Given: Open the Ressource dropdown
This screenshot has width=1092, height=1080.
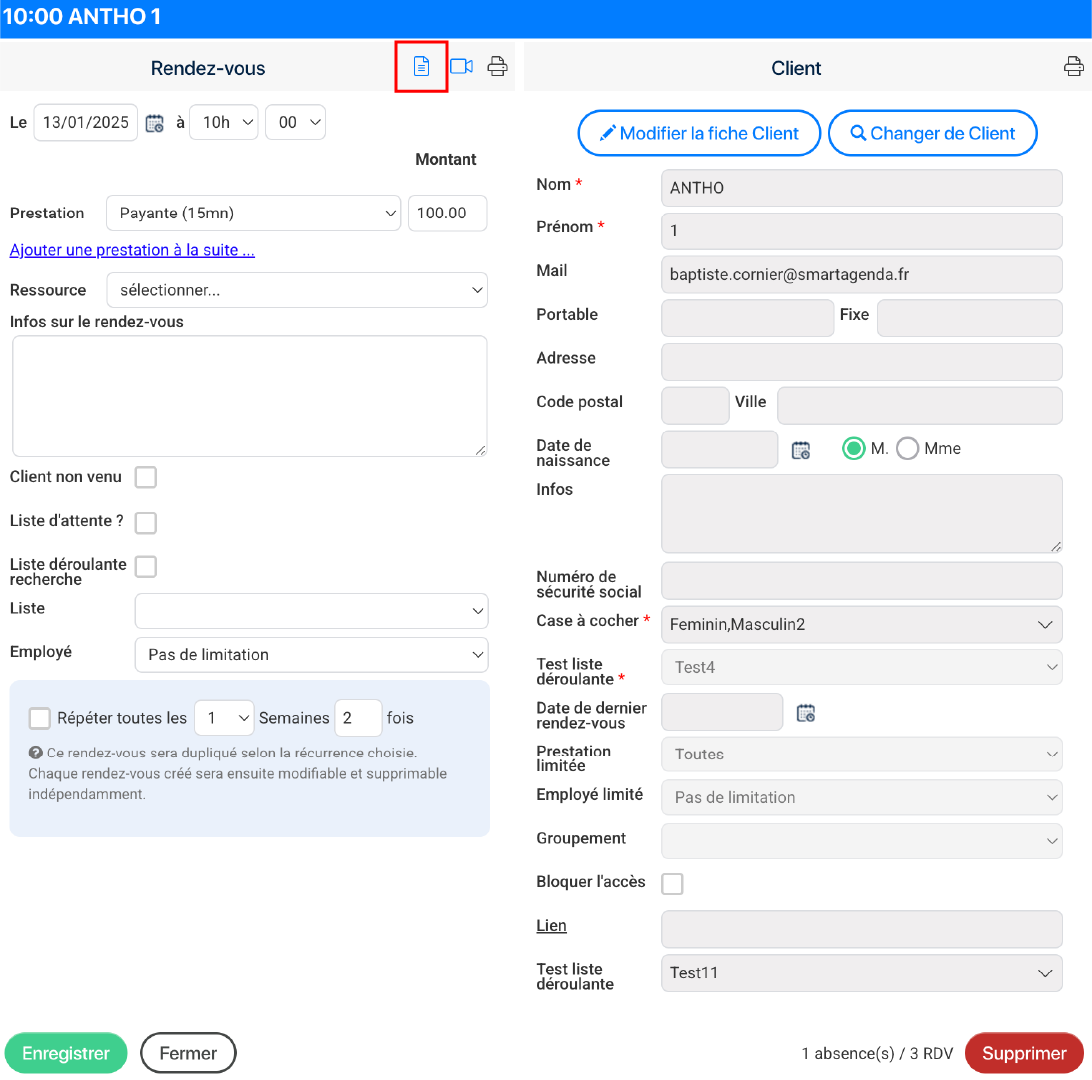Looking at the screenshot, I should (296, 290).
